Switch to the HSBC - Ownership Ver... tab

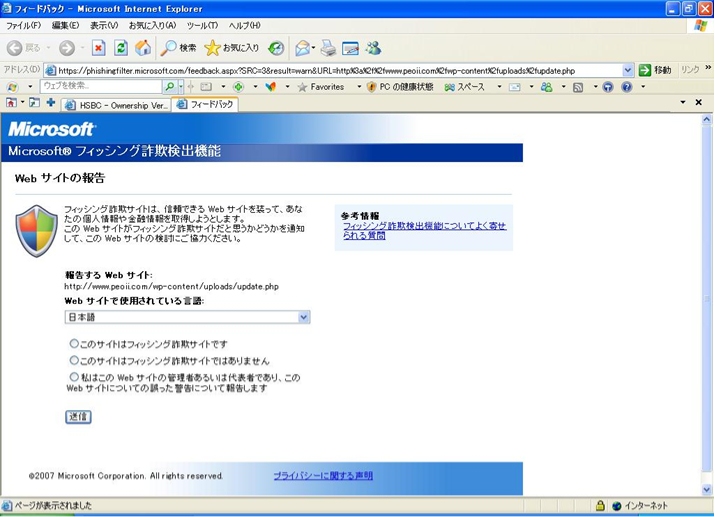[116, 104]
